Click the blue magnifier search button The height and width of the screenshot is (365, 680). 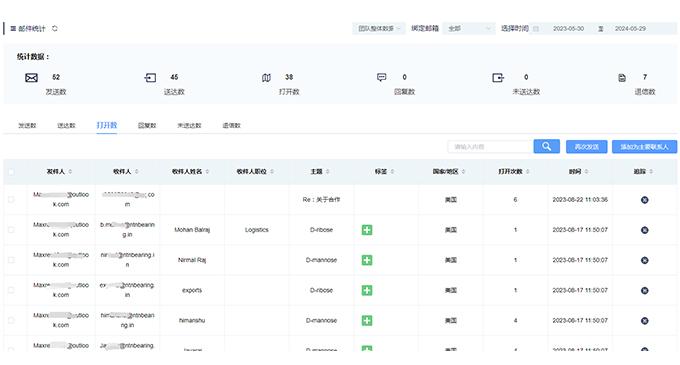(546, 147)
